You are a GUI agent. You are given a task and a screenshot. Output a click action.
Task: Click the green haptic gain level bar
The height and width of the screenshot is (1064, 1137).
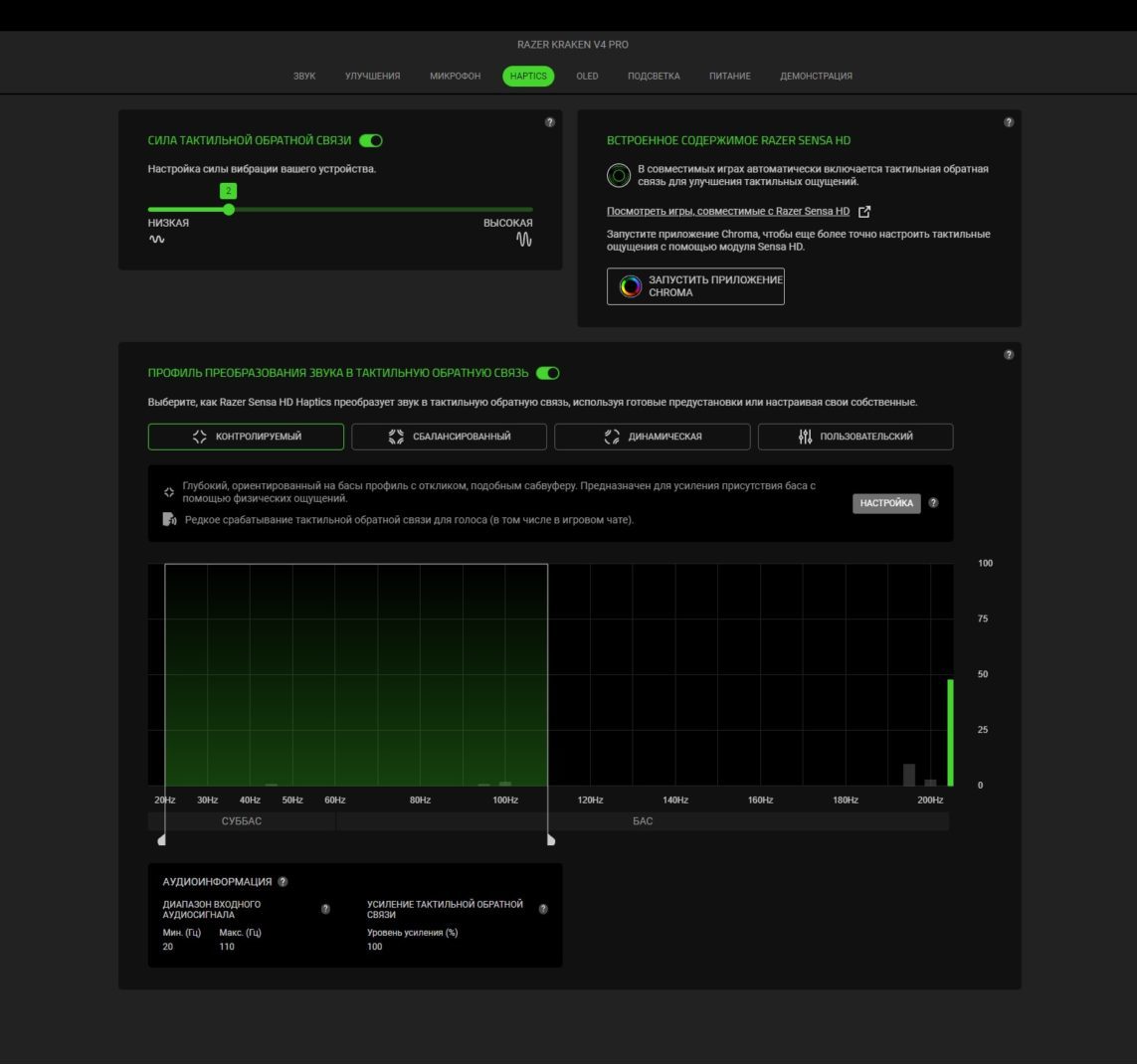coord(951,733)
